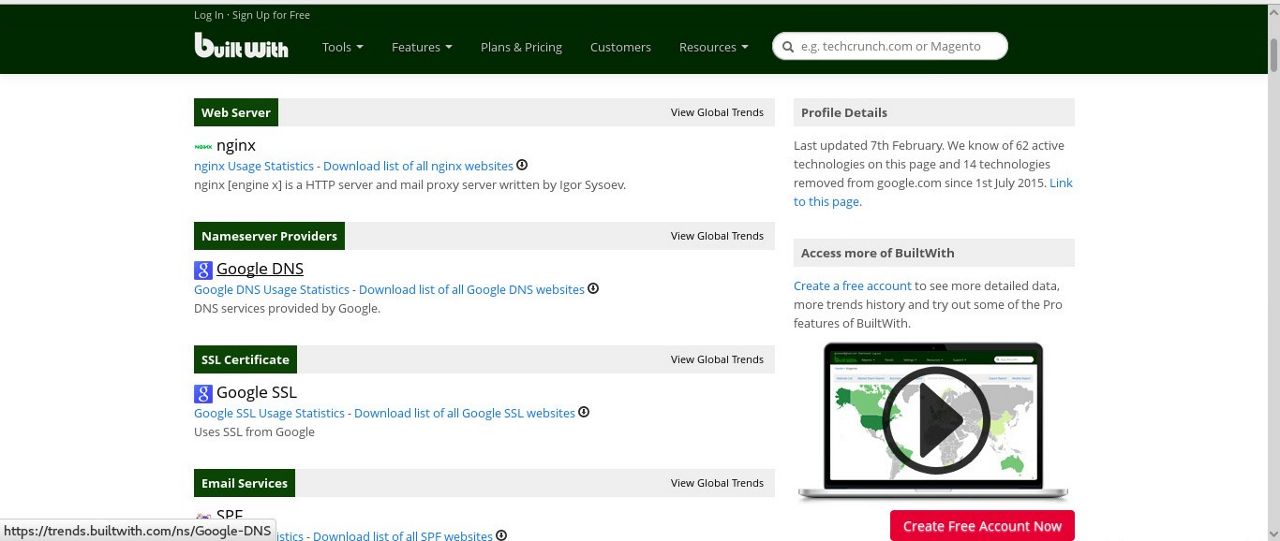The image size is (1280, 541).
Task: Click the nginx logo icon
Action: click(x=203, y=146)
